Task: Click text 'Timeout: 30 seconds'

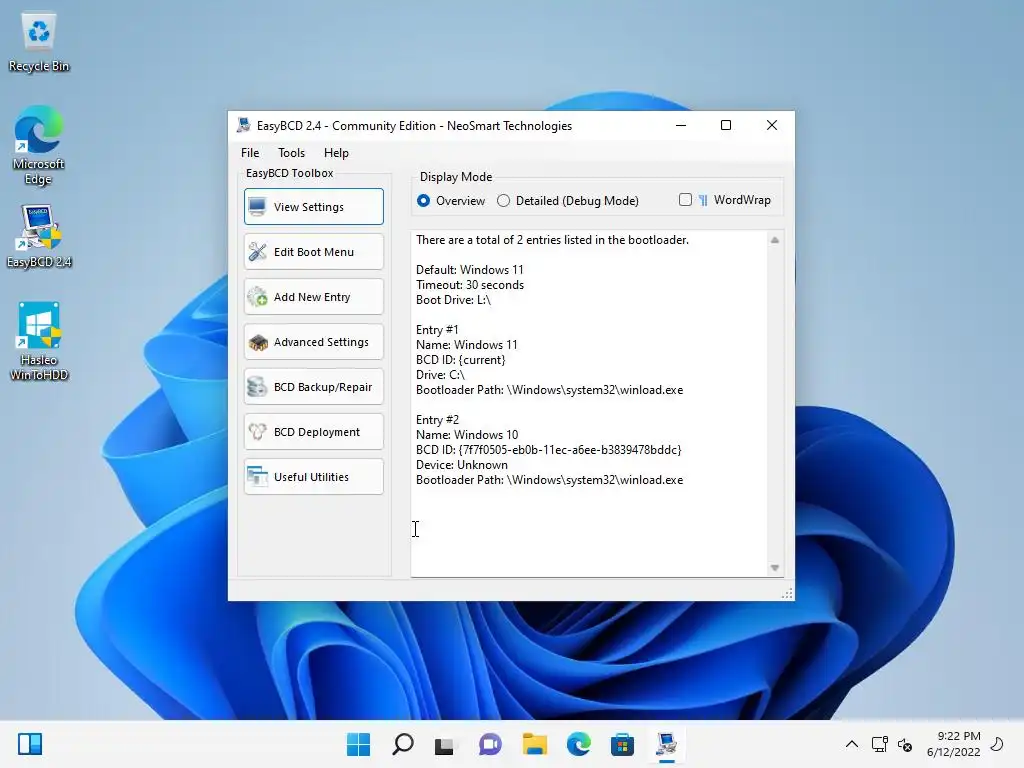Action: pos(470,285)
